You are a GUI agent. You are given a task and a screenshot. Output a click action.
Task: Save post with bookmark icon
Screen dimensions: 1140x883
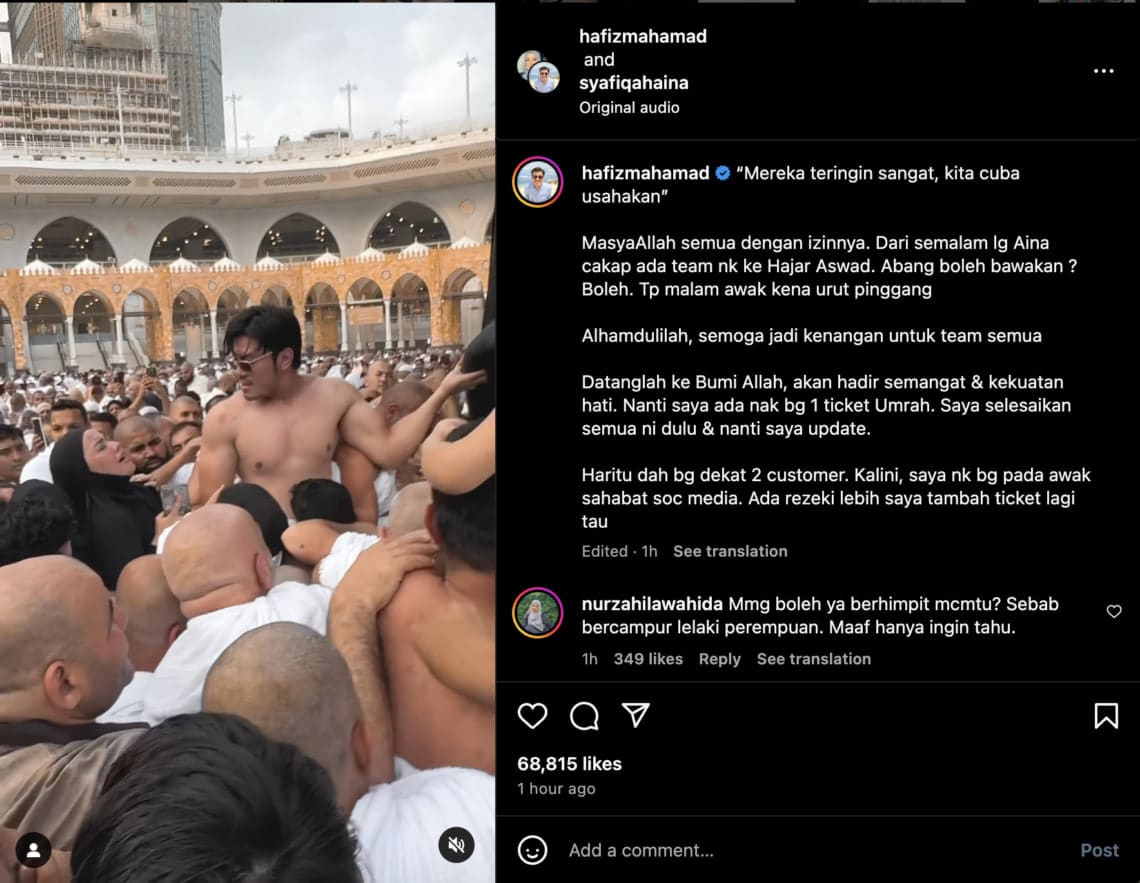point(1106,716)
